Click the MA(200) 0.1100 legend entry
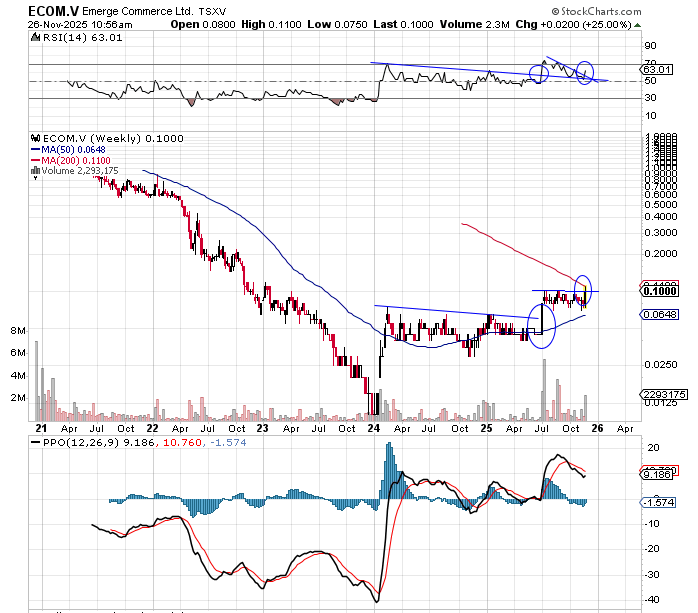The image size is (698, 613). (x=71, y=160)
